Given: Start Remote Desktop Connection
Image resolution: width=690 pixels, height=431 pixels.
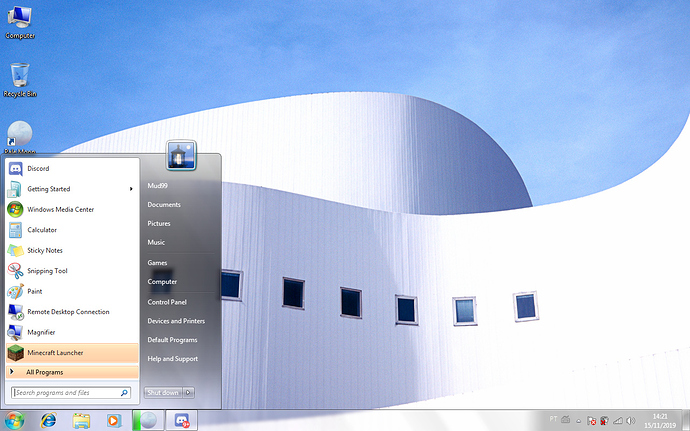Looking at the screenshot, I should pos(72,312).
